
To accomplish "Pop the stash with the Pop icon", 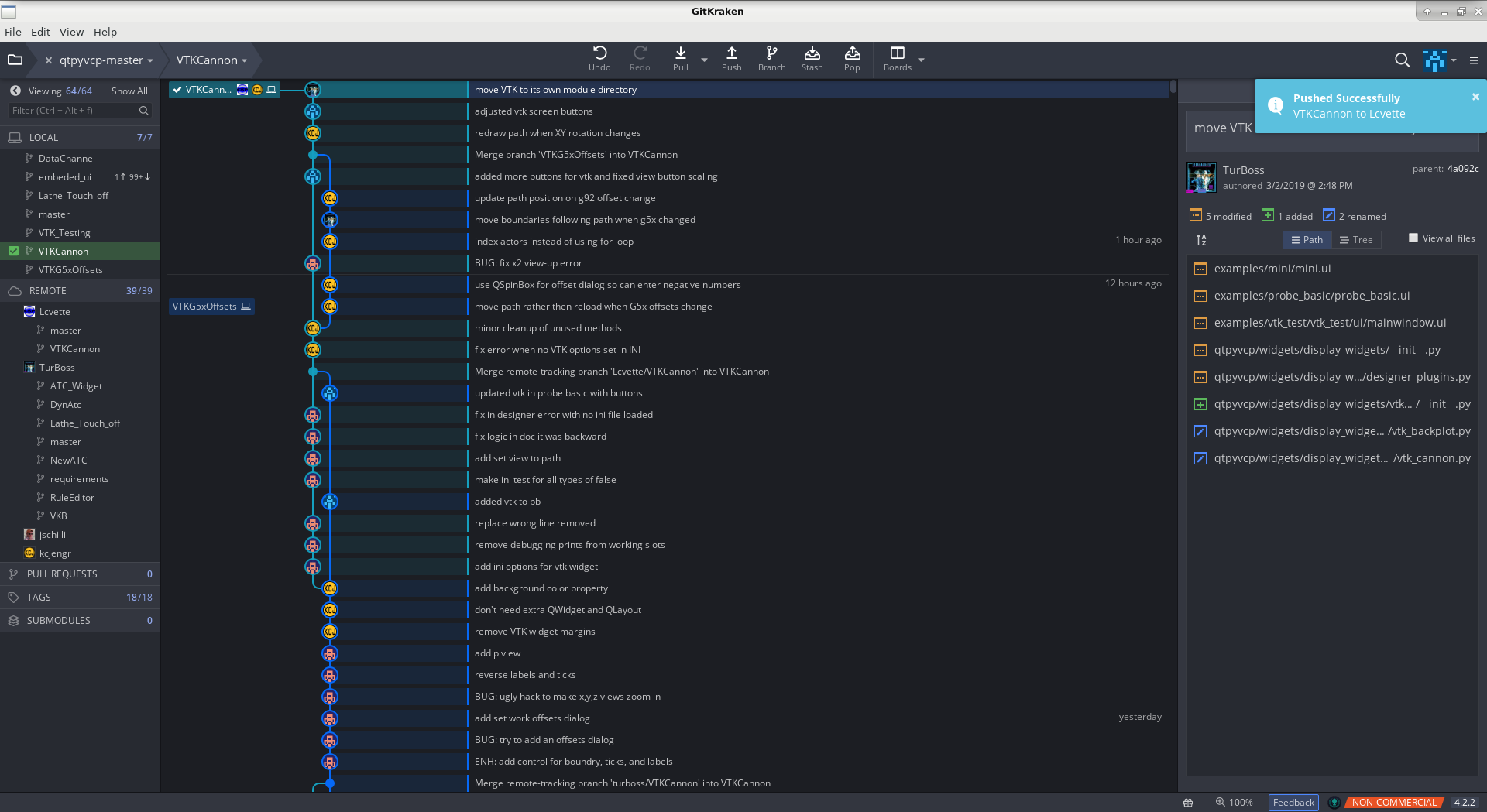I will click(852, 58).
